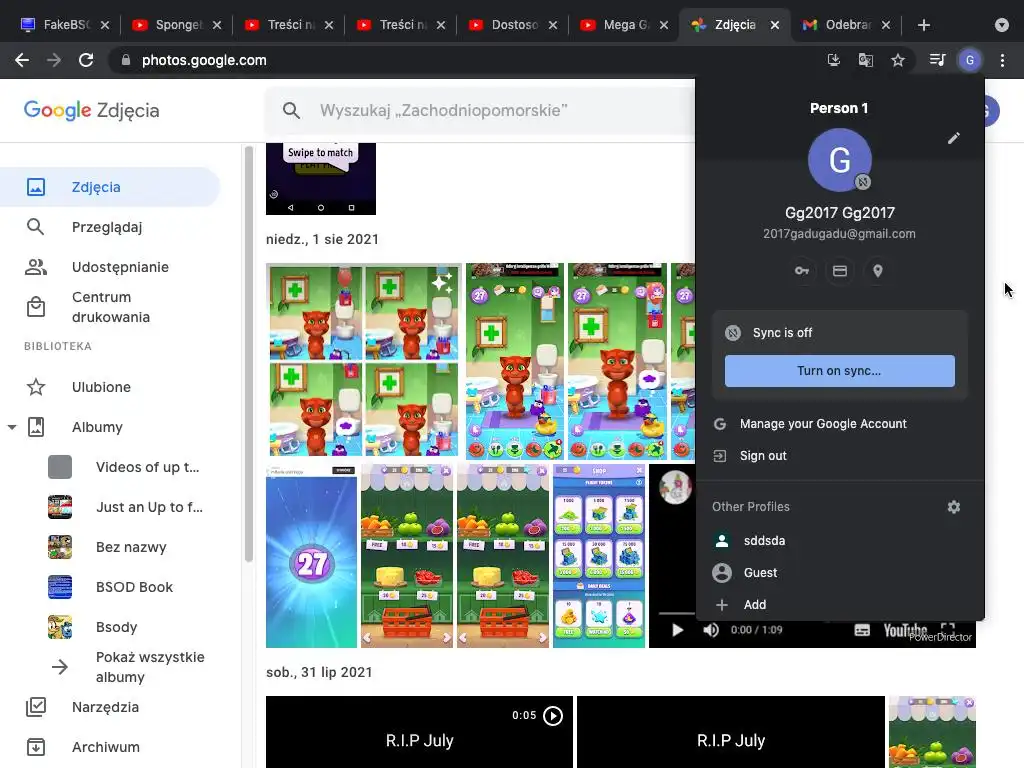Open four-cat collage photo thumbnail

(364, 360)
